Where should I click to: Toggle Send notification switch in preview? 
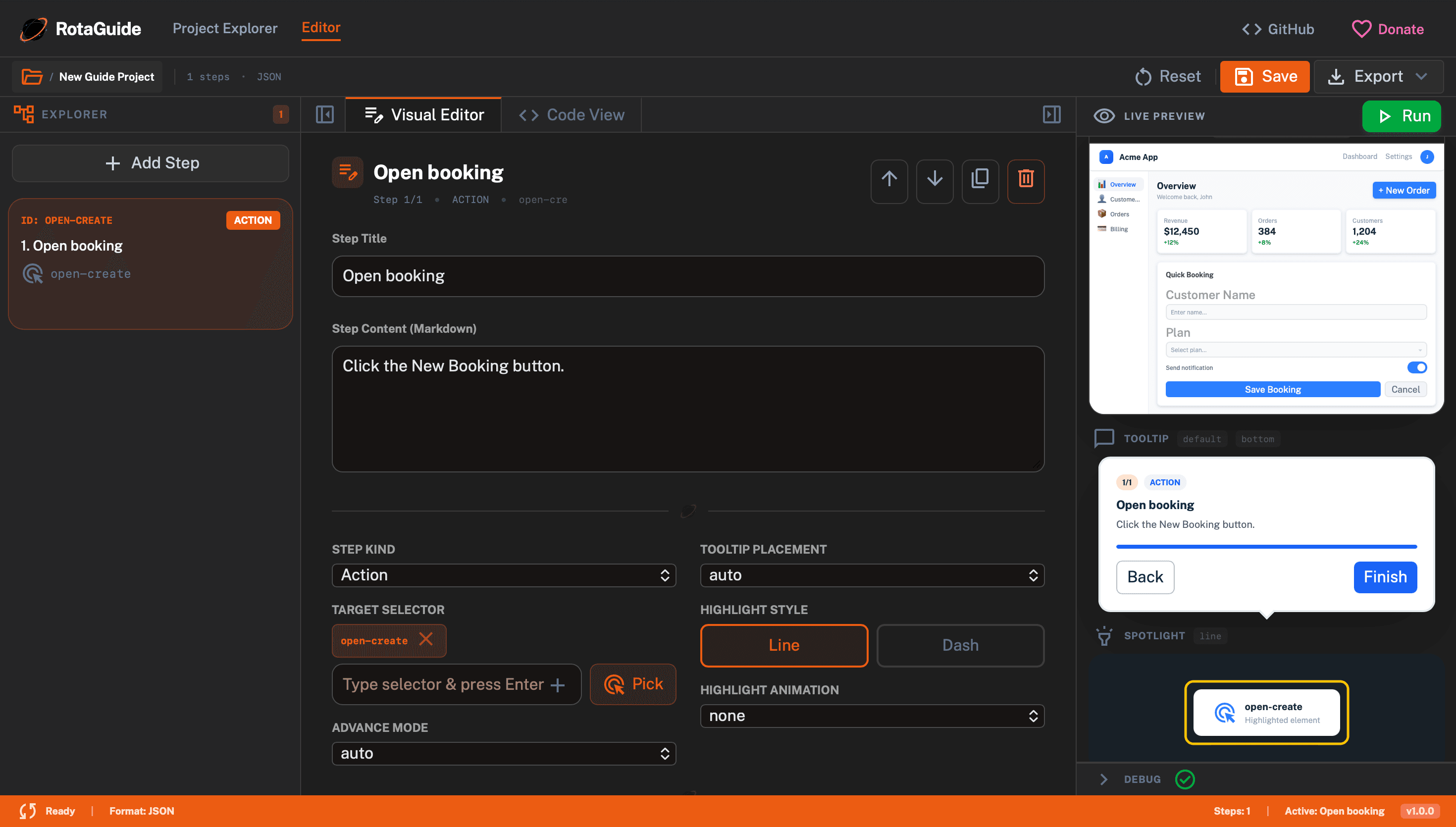tap(1416, 367)
